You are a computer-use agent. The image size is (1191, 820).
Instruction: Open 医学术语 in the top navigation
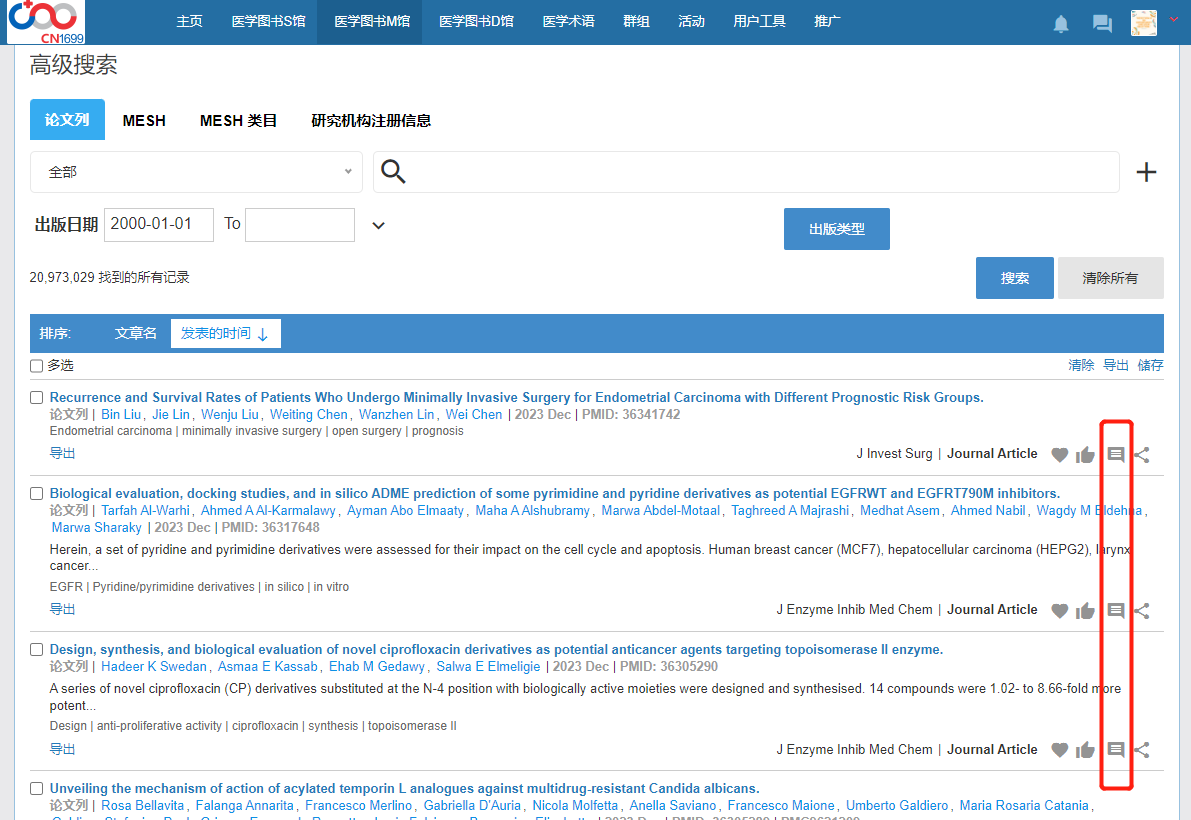coord(568,21)
